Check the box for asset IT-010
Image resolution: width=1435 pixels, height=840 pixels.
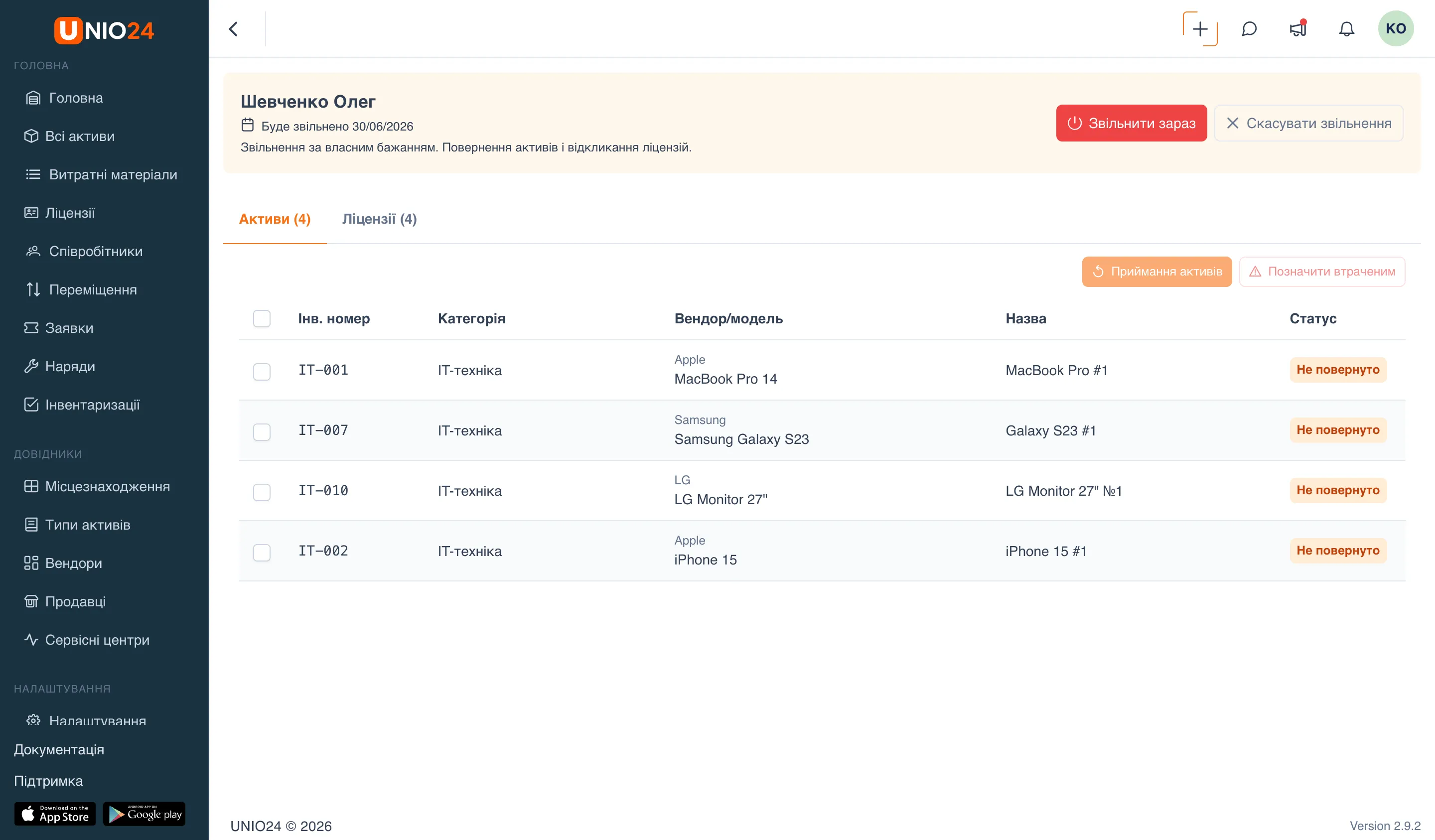pos(262,492)
